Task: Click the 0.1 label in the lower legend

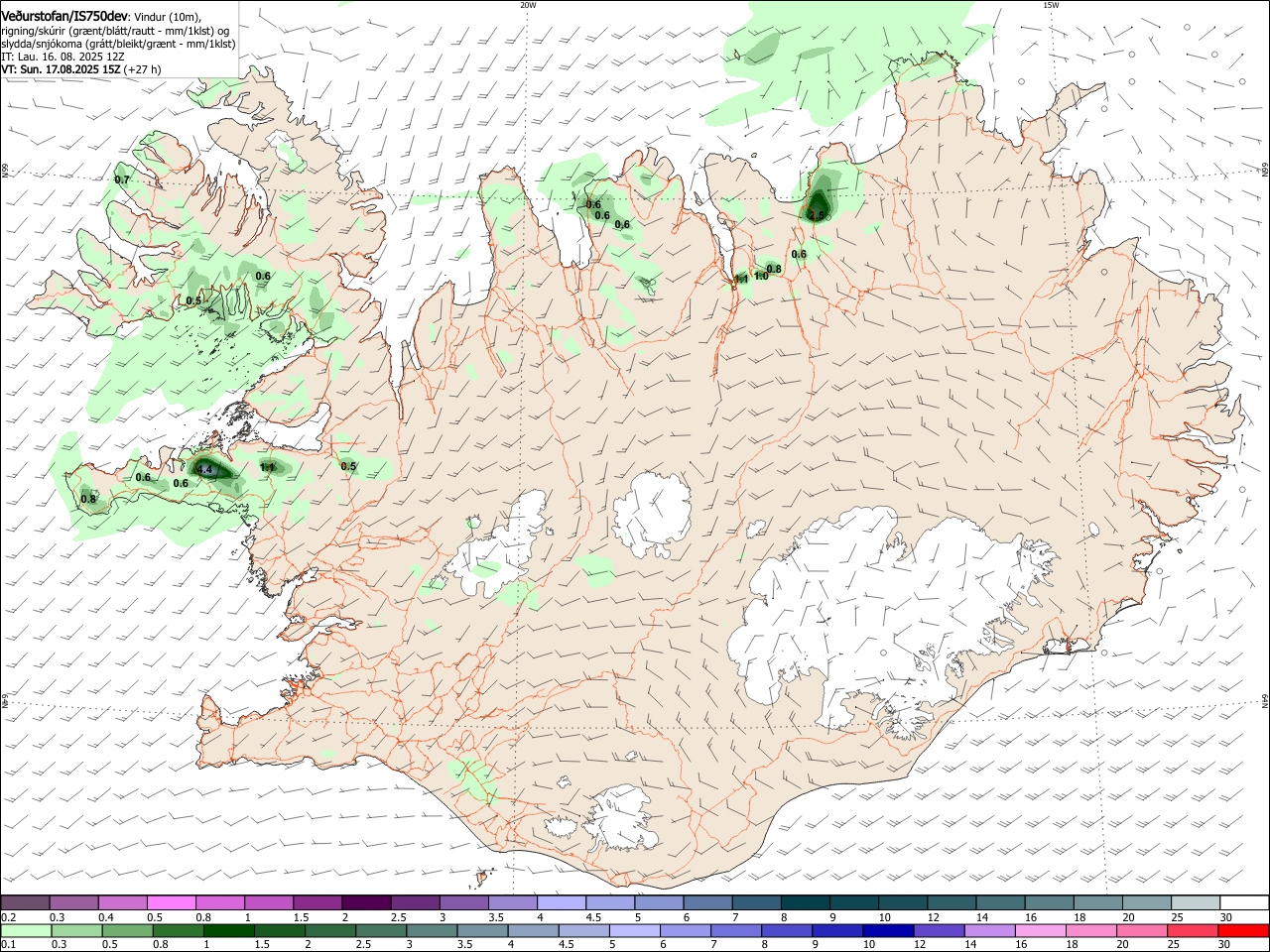Action: 9,945
